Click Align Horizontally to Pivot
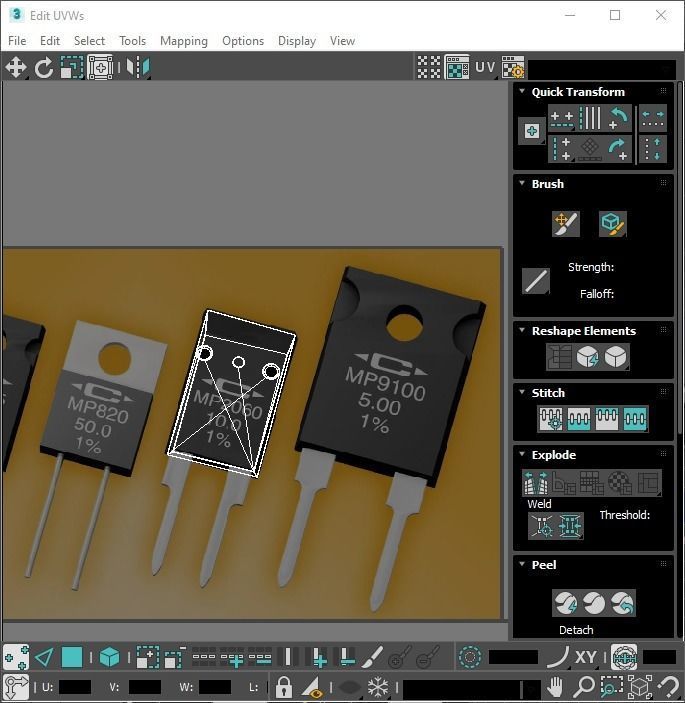This screenshot has width=685, height=703. pos(562,119)
